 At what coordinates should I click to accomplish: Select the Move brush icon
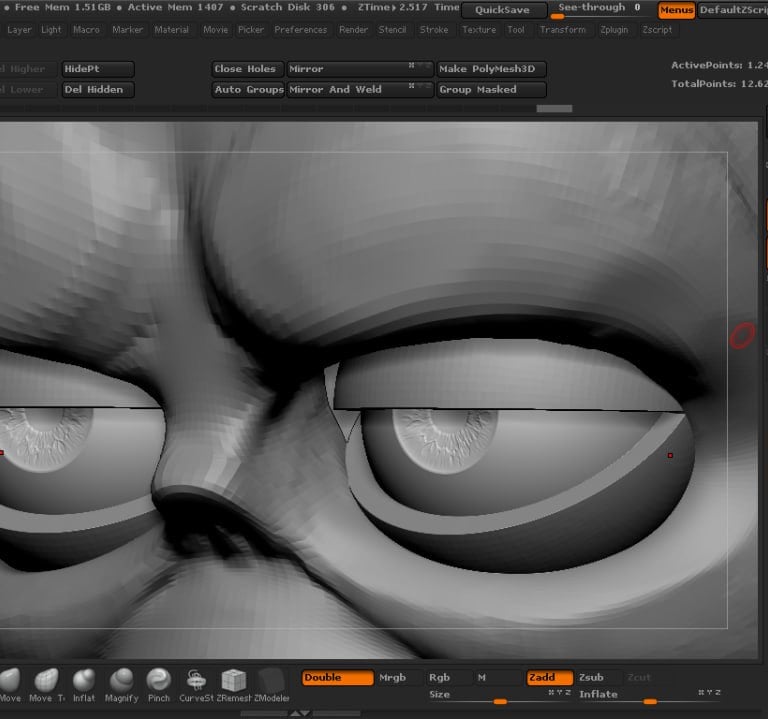[10, 685]
